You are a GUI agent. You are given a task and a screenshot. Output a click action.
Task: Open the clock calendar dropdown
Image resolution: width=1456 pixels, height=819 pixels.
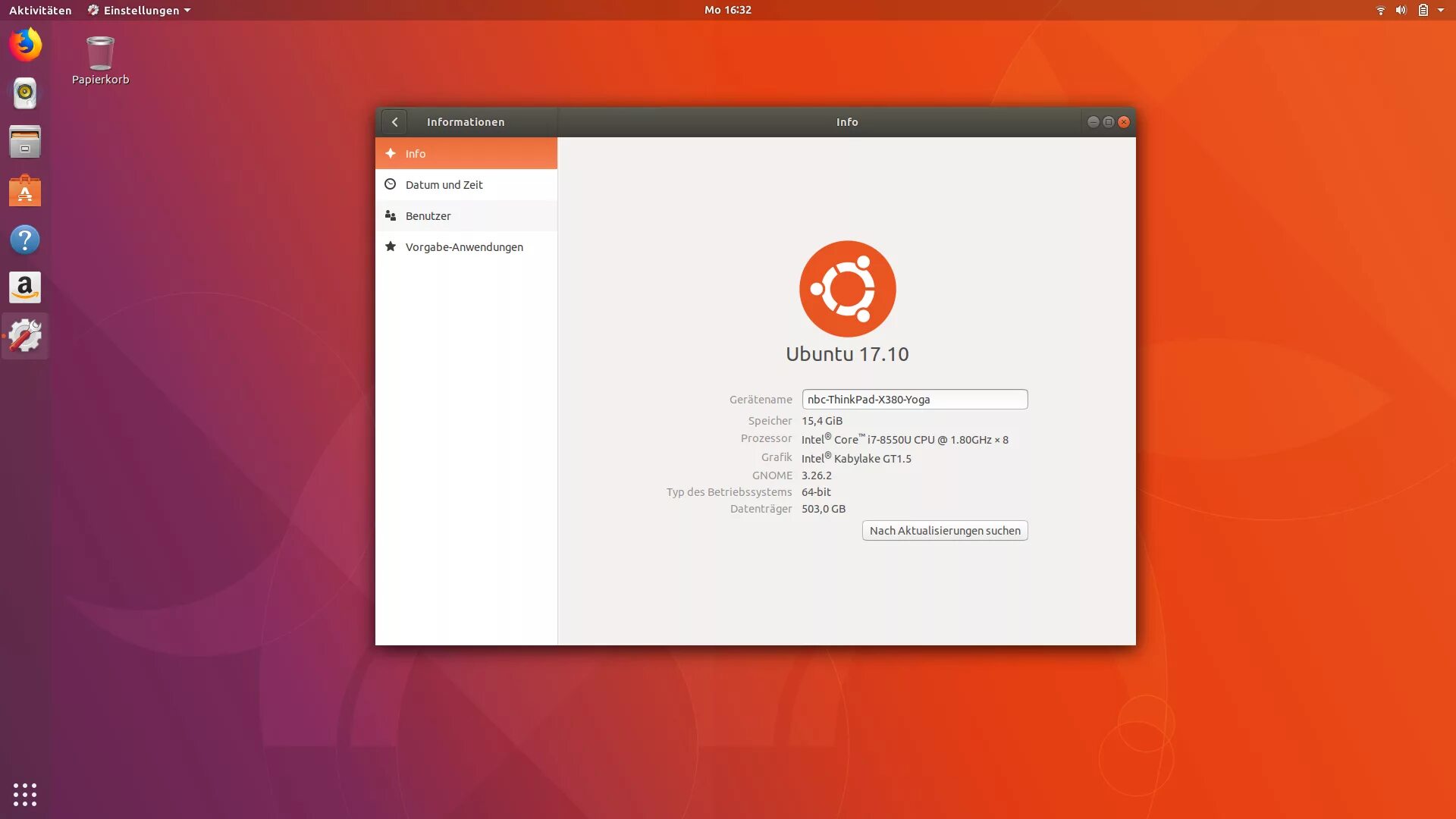click(x=727, y=10)
